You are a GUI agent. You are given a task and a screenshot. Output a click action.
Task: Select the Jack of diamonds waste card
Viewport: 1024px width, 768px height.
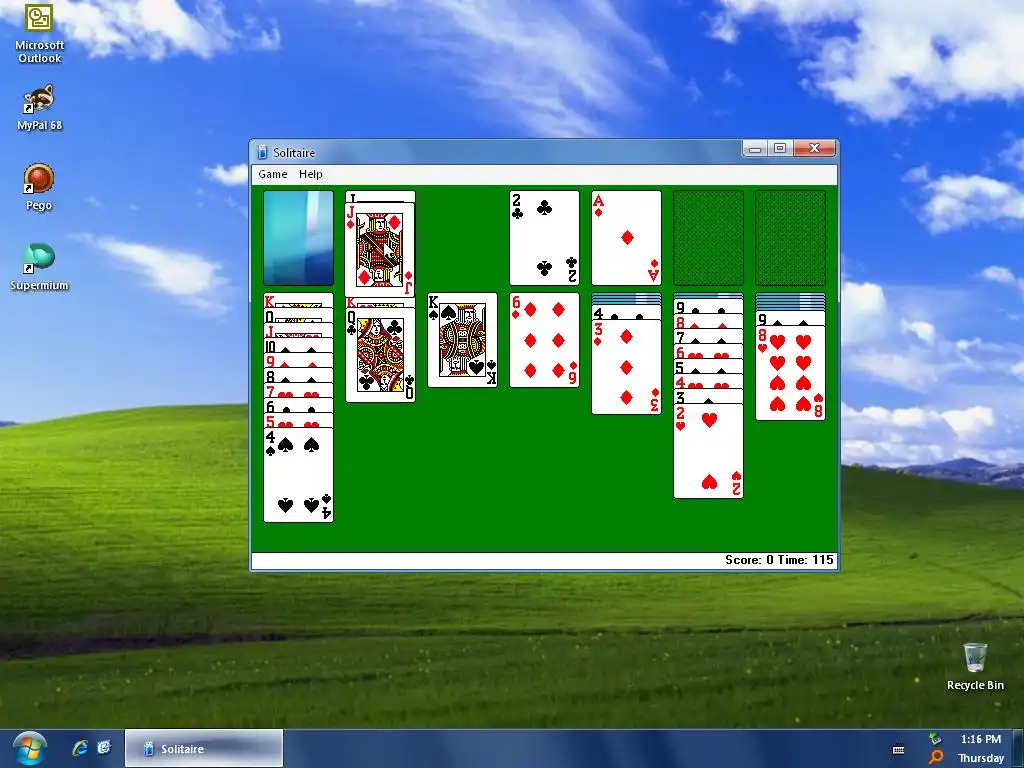379,249
